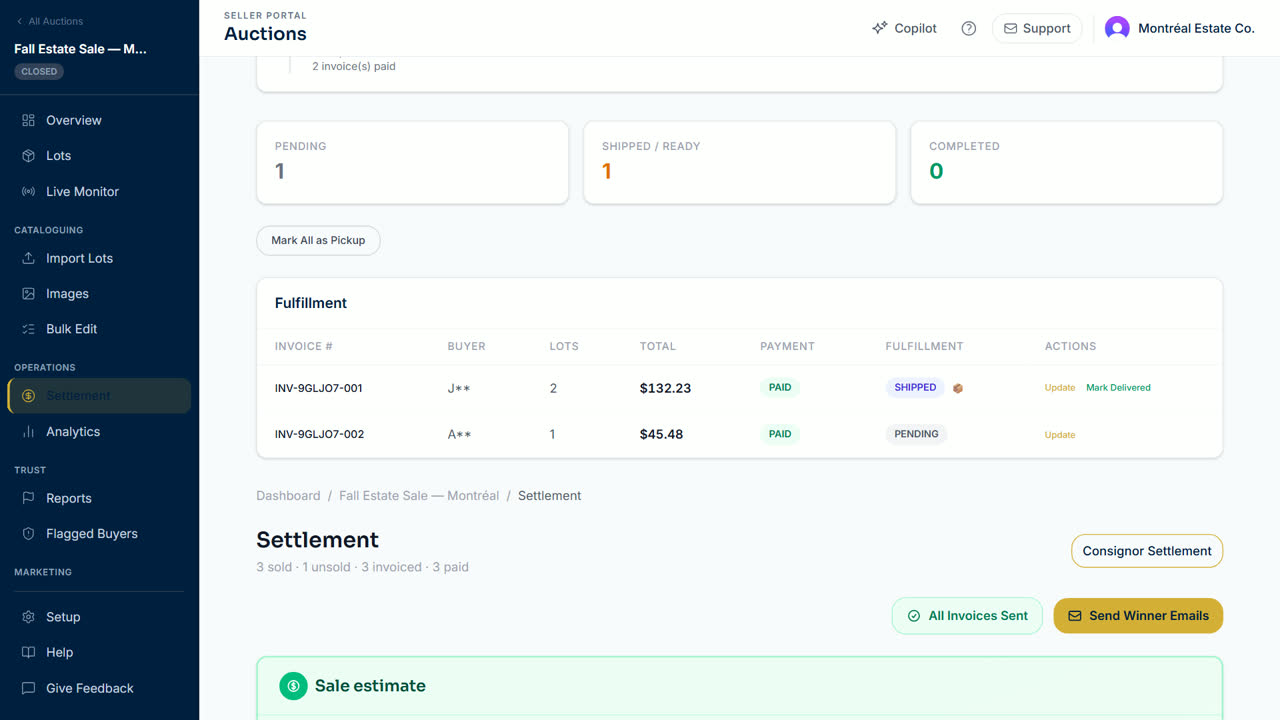Open the Import Lots menu item
The image size is (1280, 720).
point(99,258)
